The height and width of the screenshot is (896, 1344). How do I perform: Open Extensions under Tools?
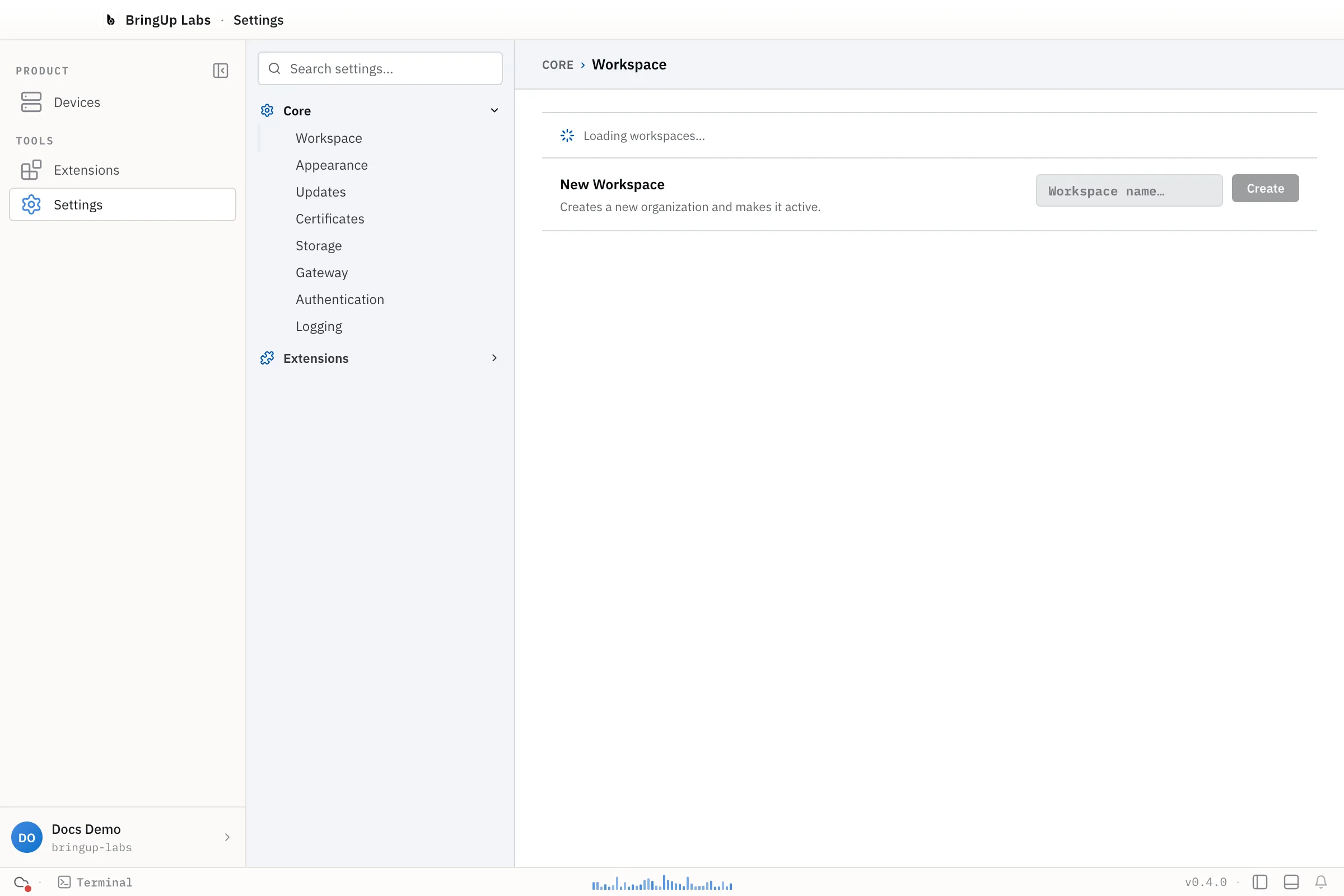click(x=123, y=170)
